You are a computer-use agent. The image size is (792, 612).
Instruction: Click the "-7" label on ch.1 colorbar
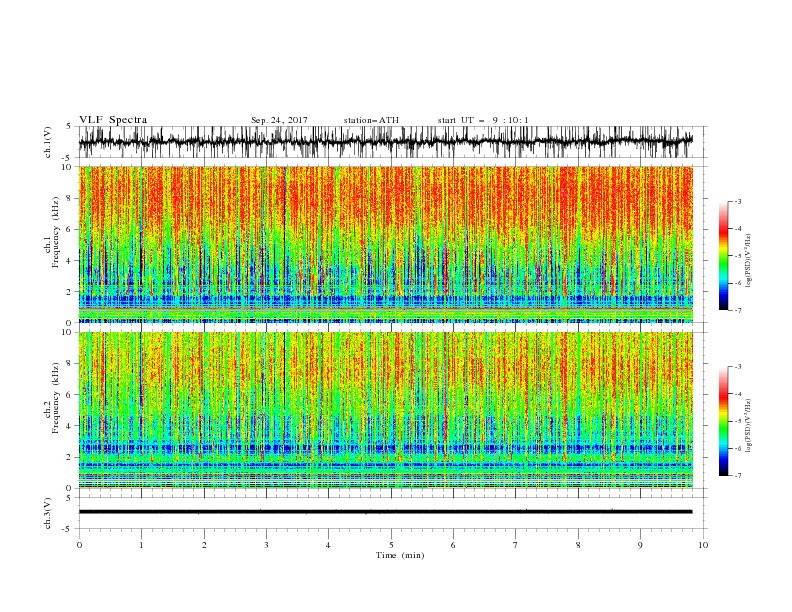pos(738,310)
